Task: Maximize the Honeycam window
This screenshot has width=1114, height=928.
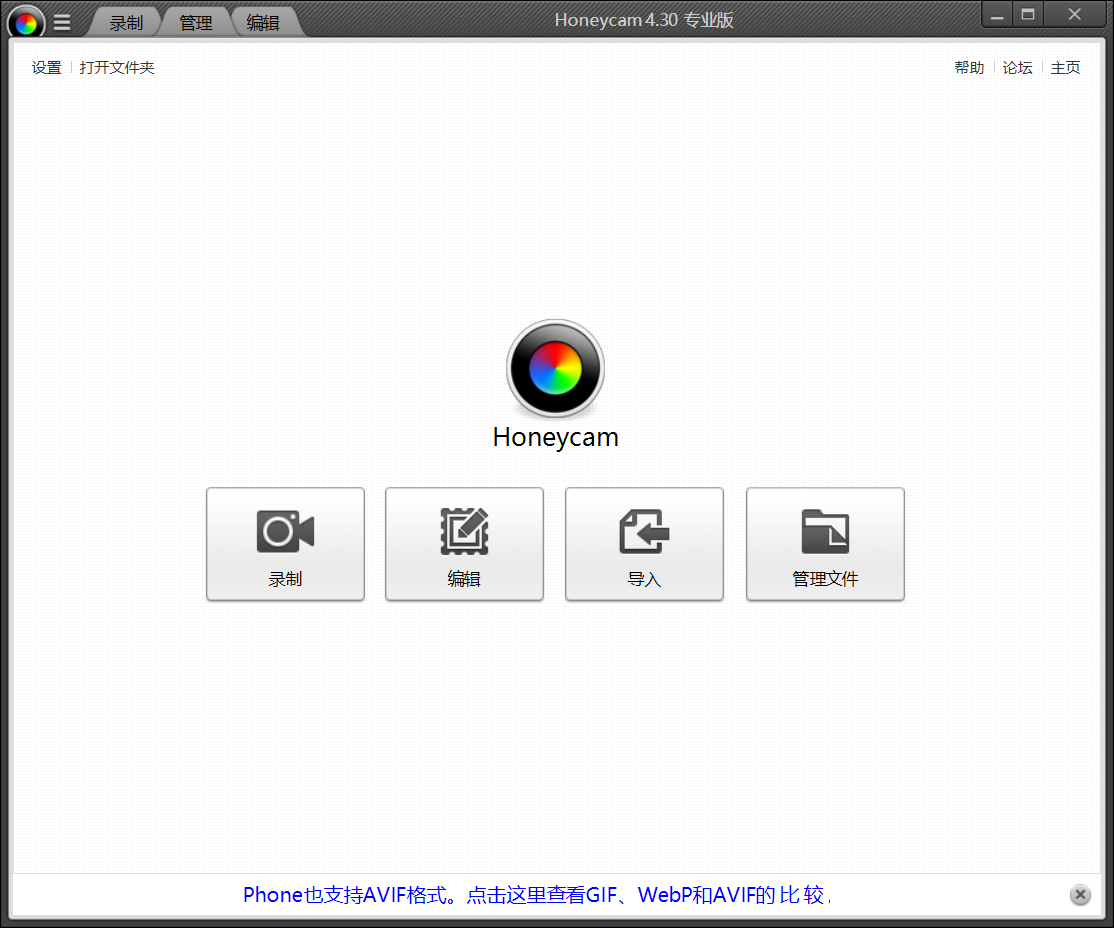Action: click(1027, 15)
